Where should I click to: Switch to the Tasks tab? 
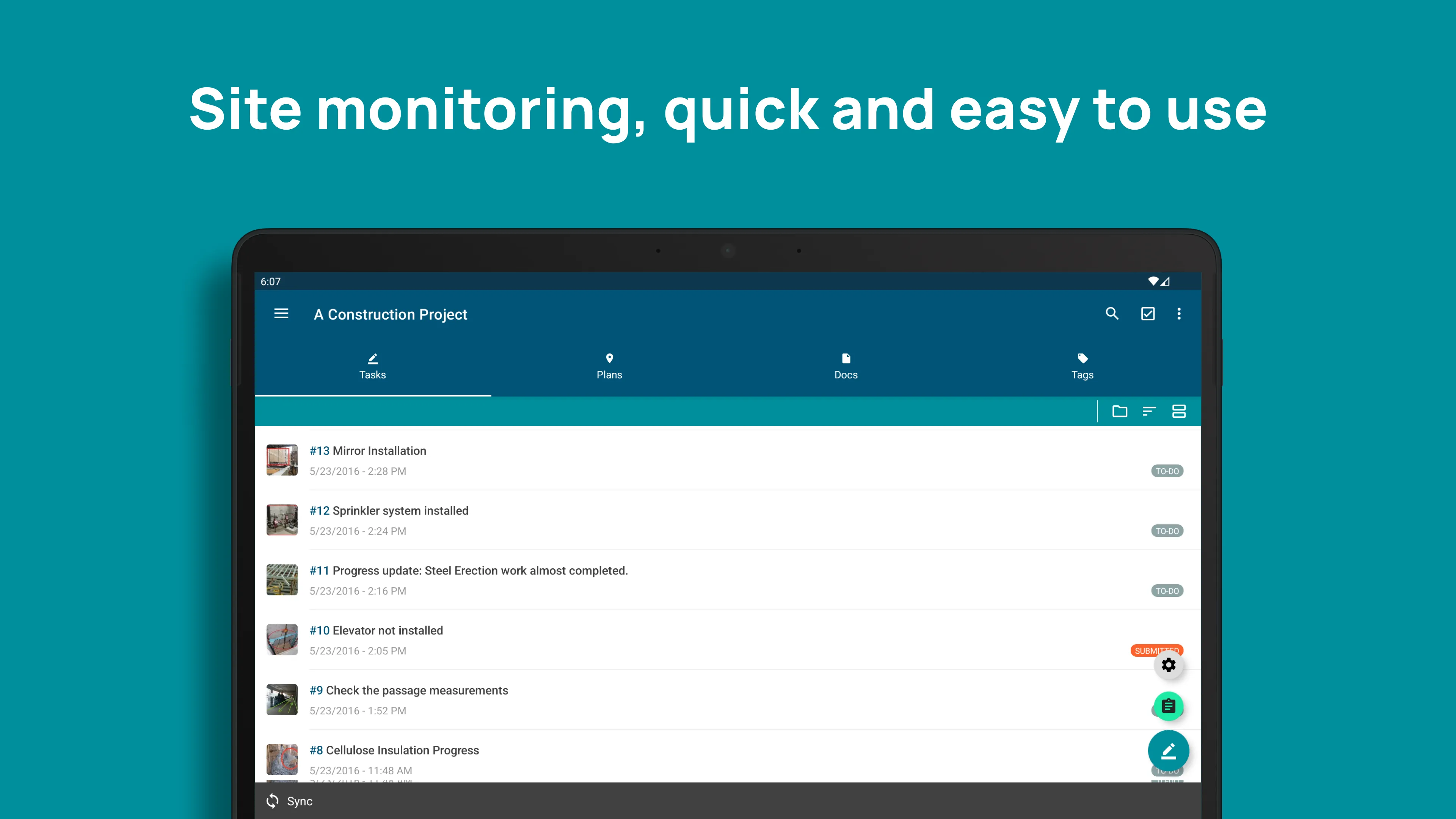click(372, 365)
